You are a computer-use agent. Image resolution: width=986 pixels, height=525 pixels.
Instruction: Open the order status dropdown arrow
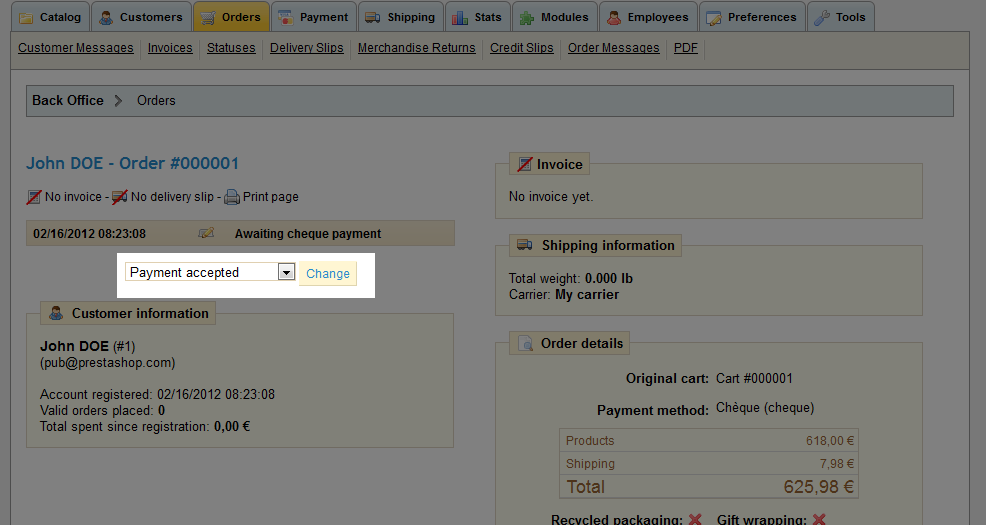click(x=286, y=272)
